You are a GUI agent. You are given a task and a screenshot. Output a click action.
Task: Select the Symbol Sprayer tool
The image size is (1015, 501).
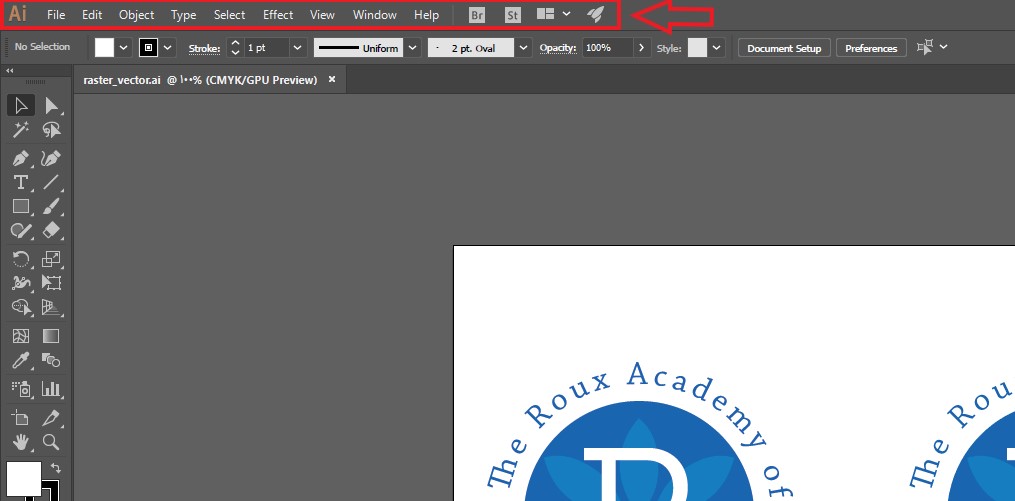pyautogui.click(x=21, y=389)
